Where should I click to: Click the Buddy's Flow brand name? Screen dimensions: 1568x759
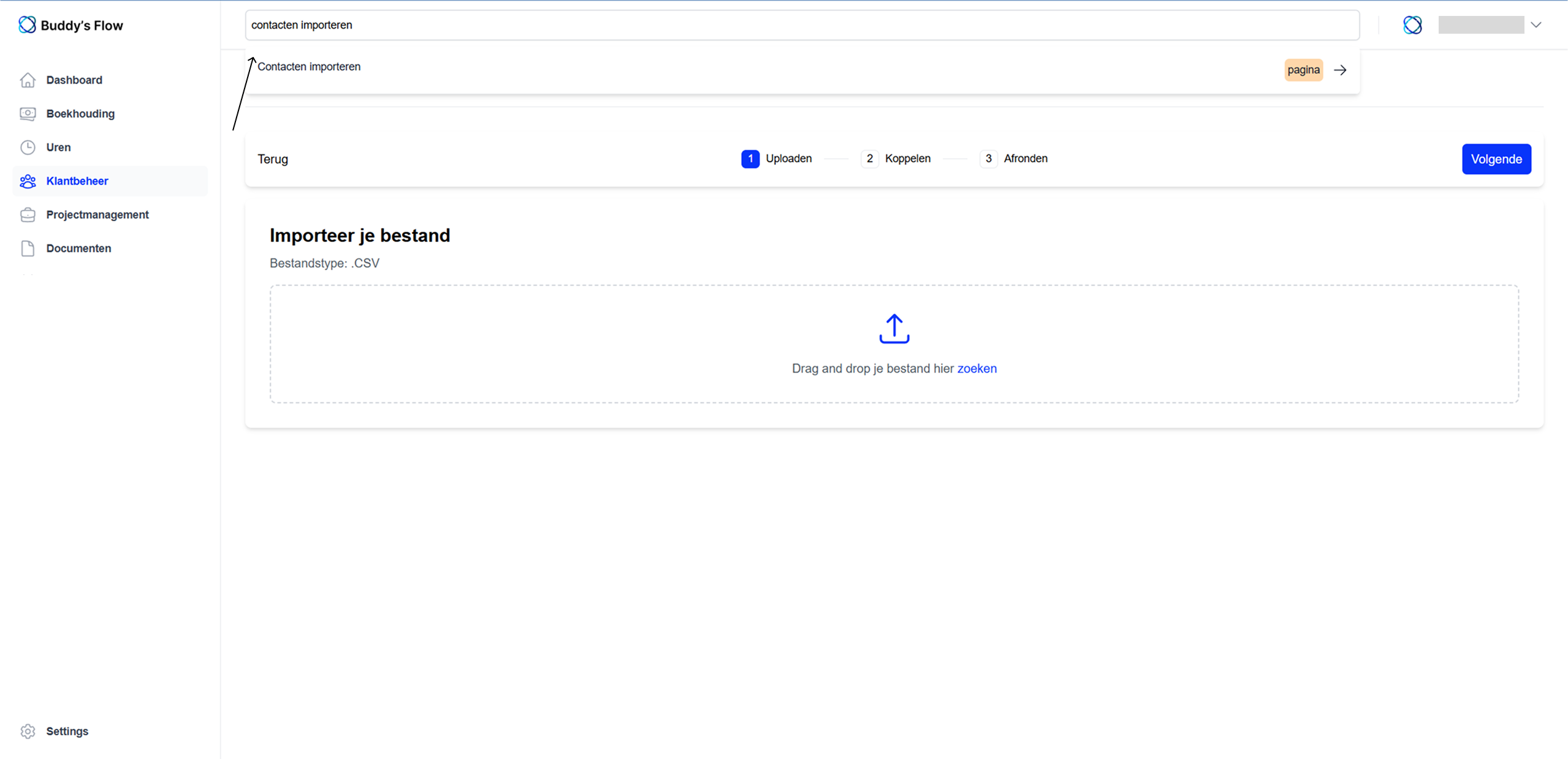click(82, 26)
